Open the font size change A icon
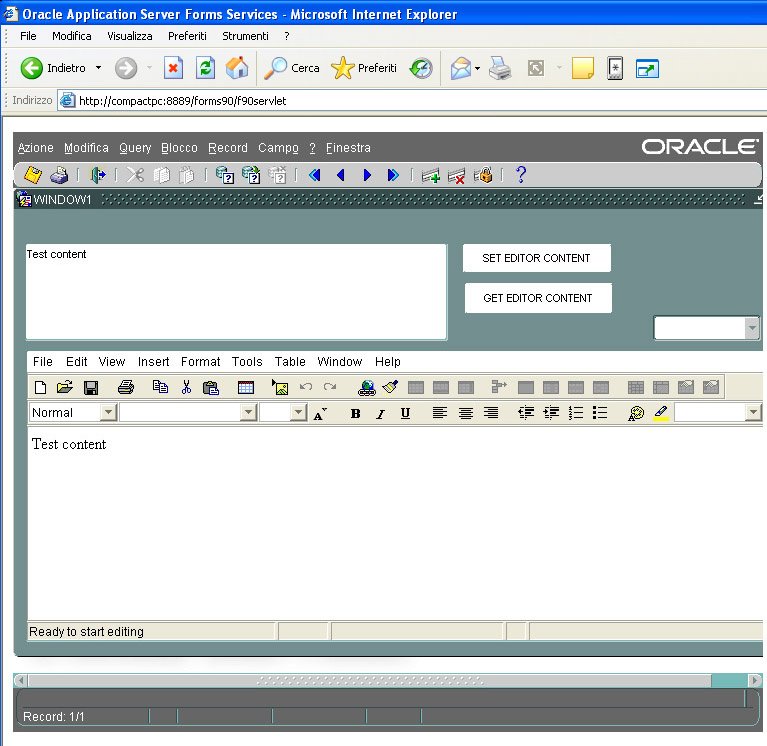This screenshot has width=767, height=746. (320, 414)
